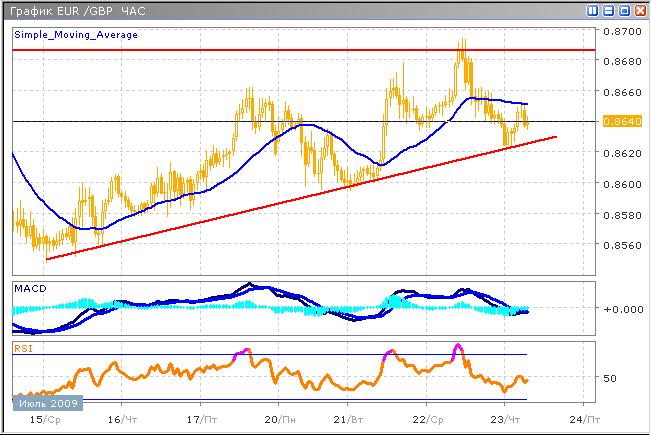Click the 22/Ср date on time axis
This screenshot has width=651, height=435.
(x=434, y=420)
